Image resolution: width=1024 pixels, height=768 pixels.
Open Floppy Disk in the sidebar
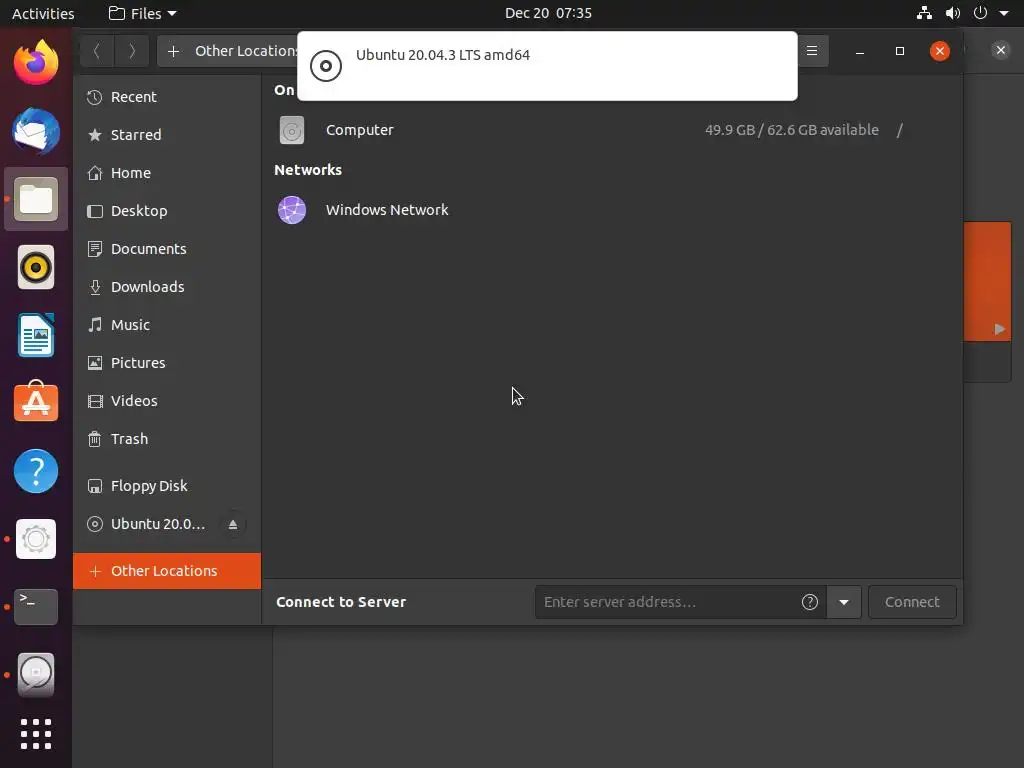click(167, 486)
